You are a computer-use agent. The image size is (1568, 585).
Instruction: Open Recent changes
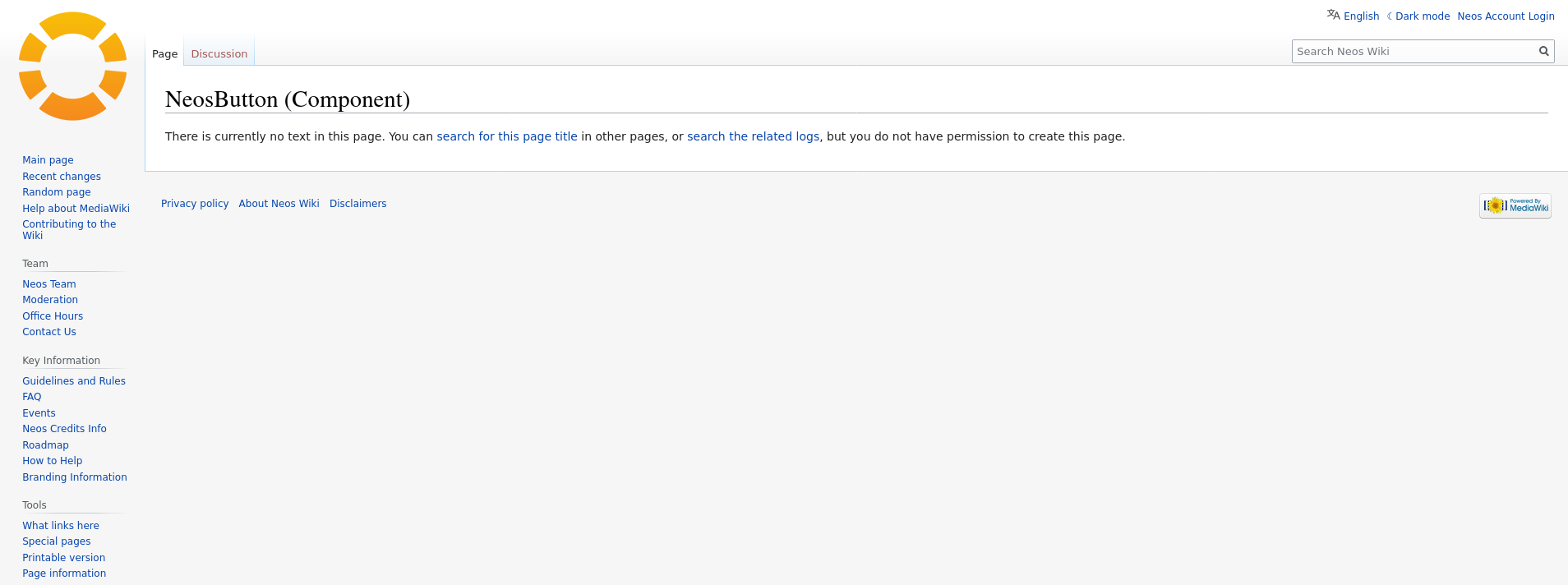tap(62, 177)
